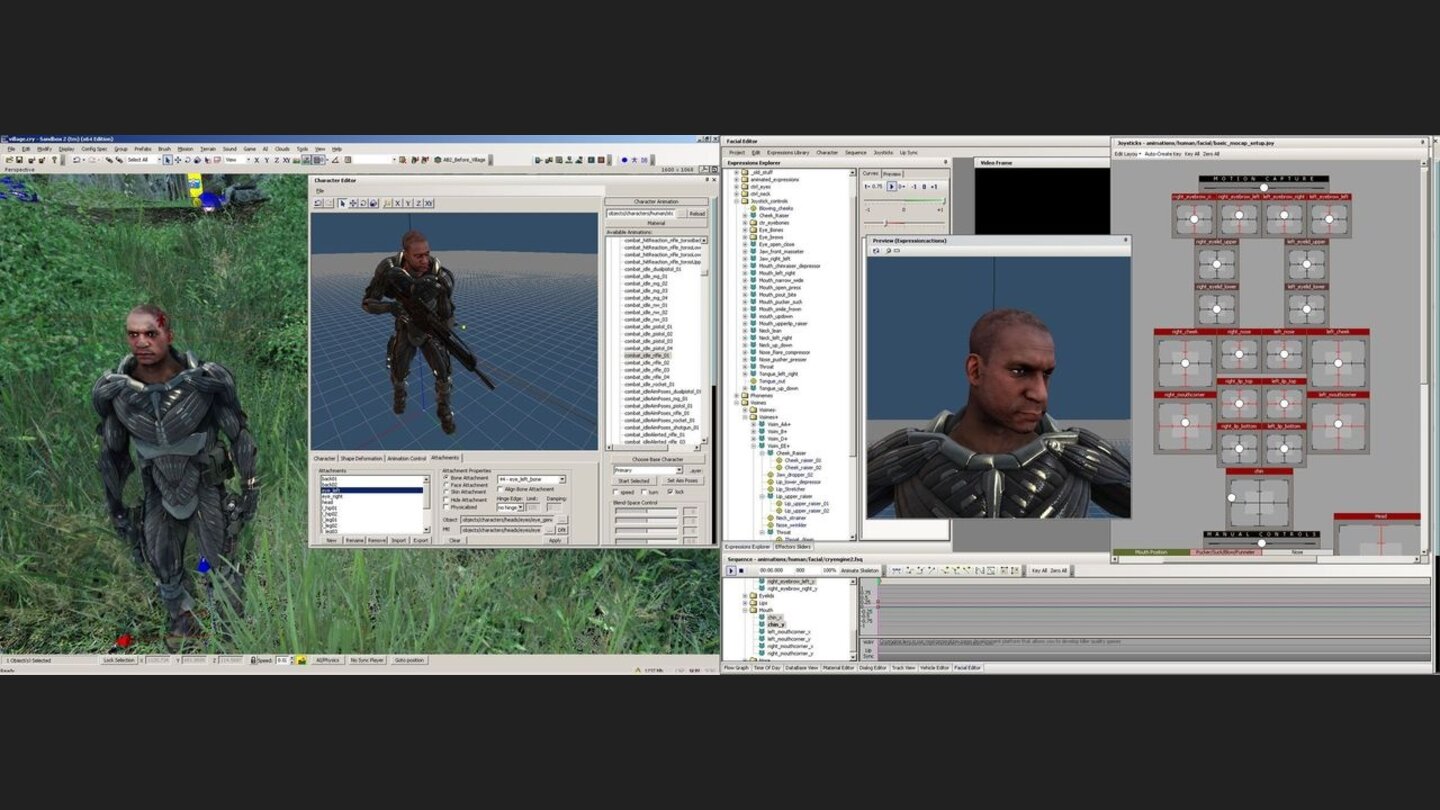Viewport: 1440px width, 810px height.
Task: Select the Skin Attachment radio button
Action: click(x=446, y=492)
